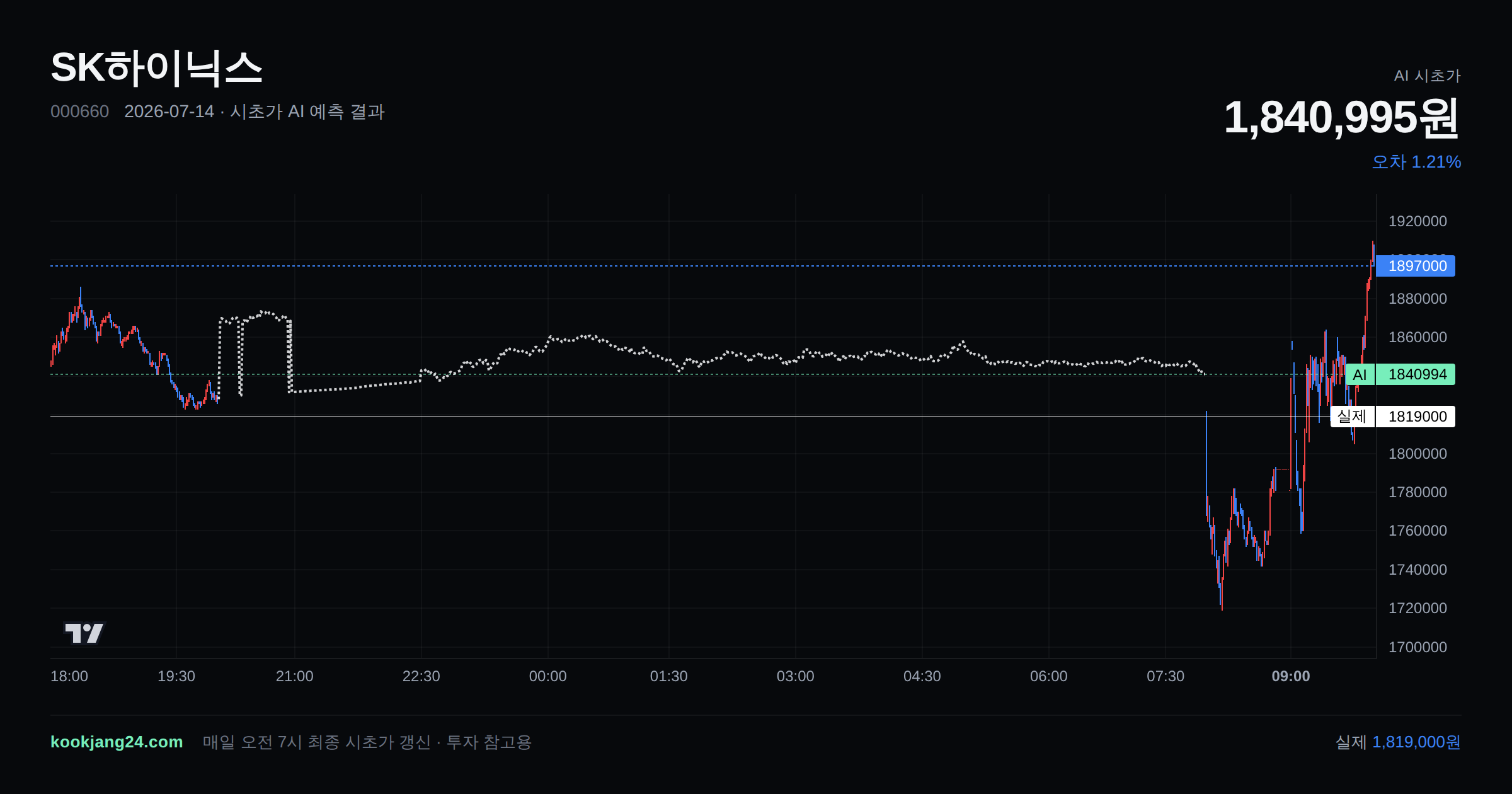
Task: Click the 06:00 time axis label
Action: click(x=1049, y=676)
